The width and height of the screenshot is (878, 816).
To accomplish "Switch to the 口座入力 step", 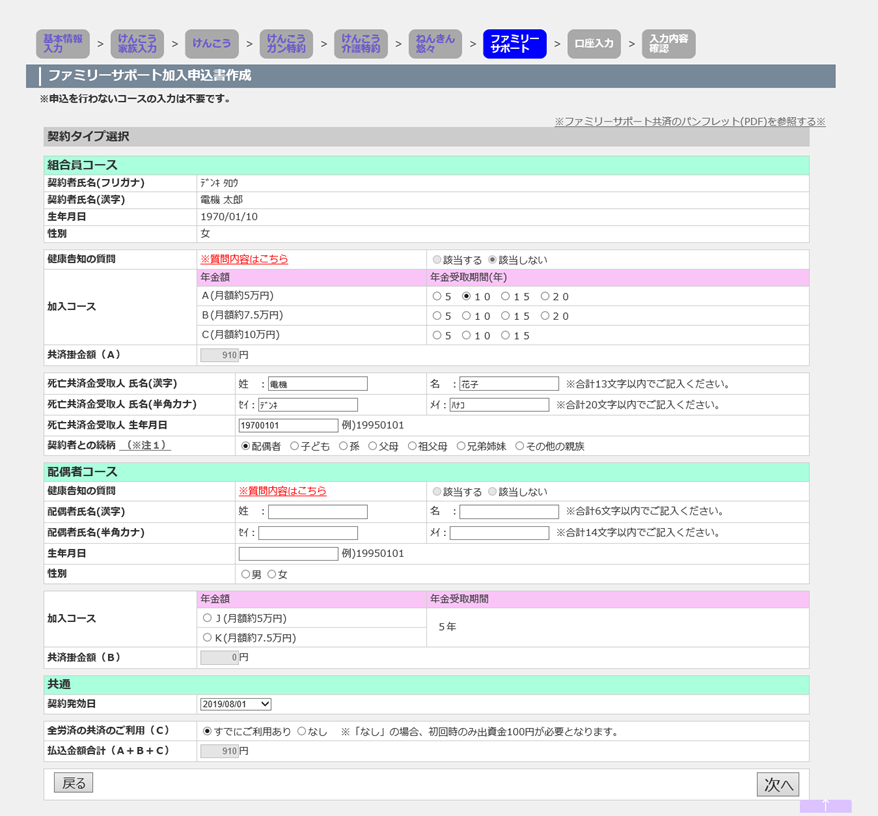I will (x=594, y=44).
